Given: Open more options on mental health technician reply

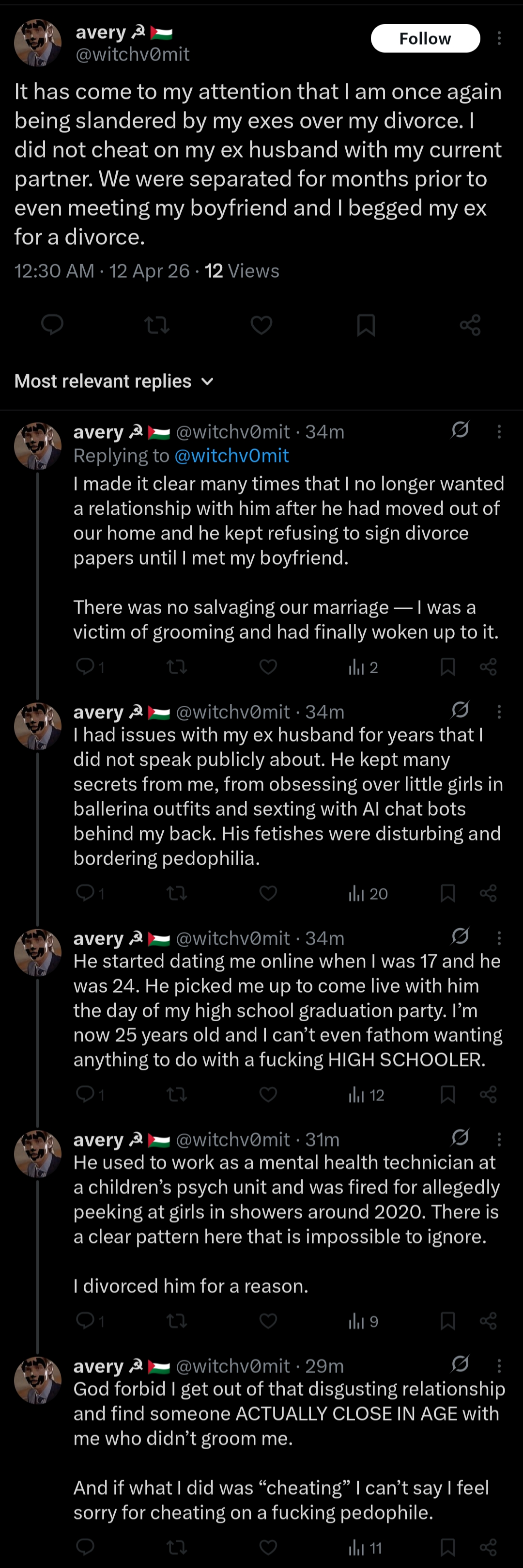Looking at the screenshot, I should click(499, 1139).
